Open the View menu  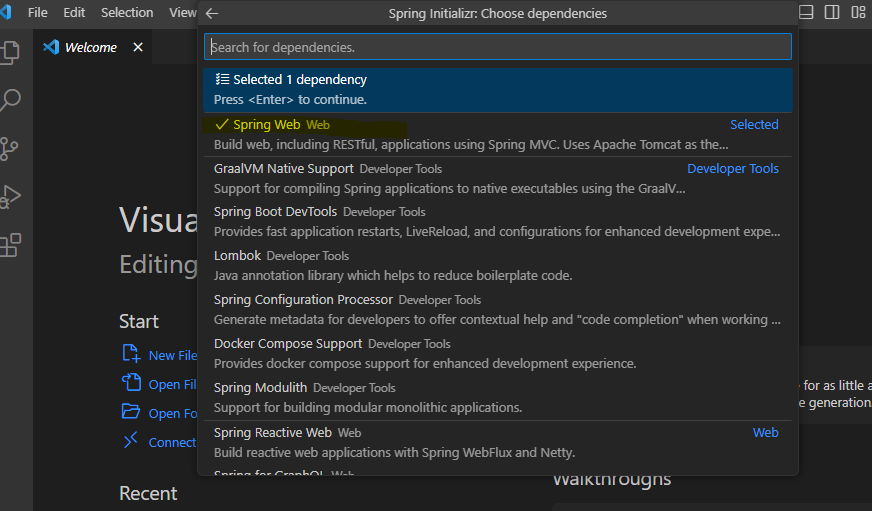tap(183, 12)
